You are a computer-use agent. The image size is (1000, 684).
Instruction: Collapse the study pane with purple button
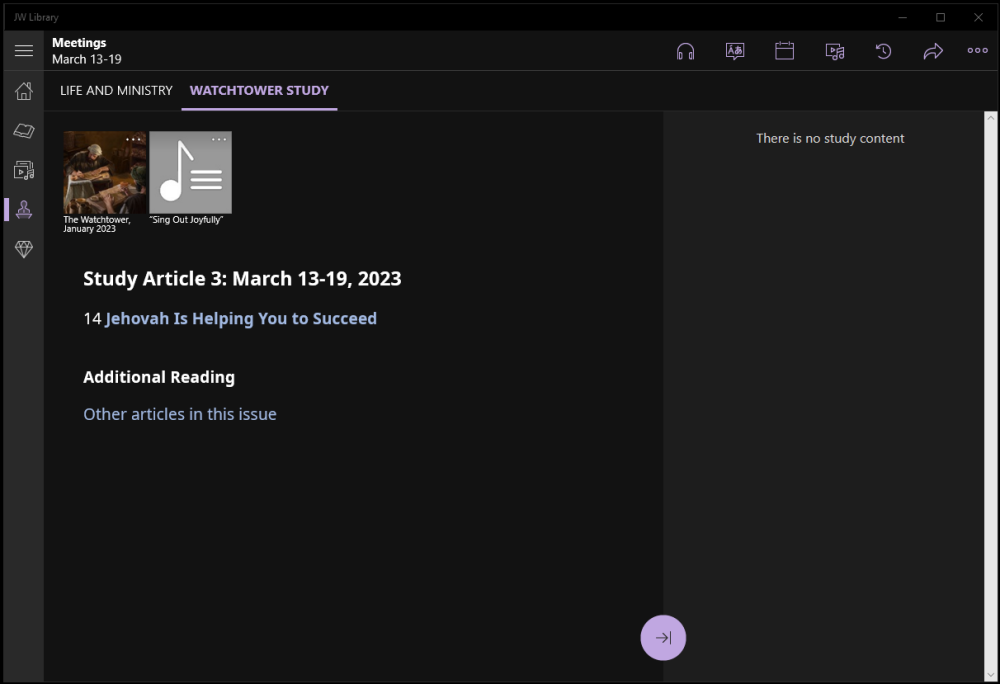[x=663, y=638]
